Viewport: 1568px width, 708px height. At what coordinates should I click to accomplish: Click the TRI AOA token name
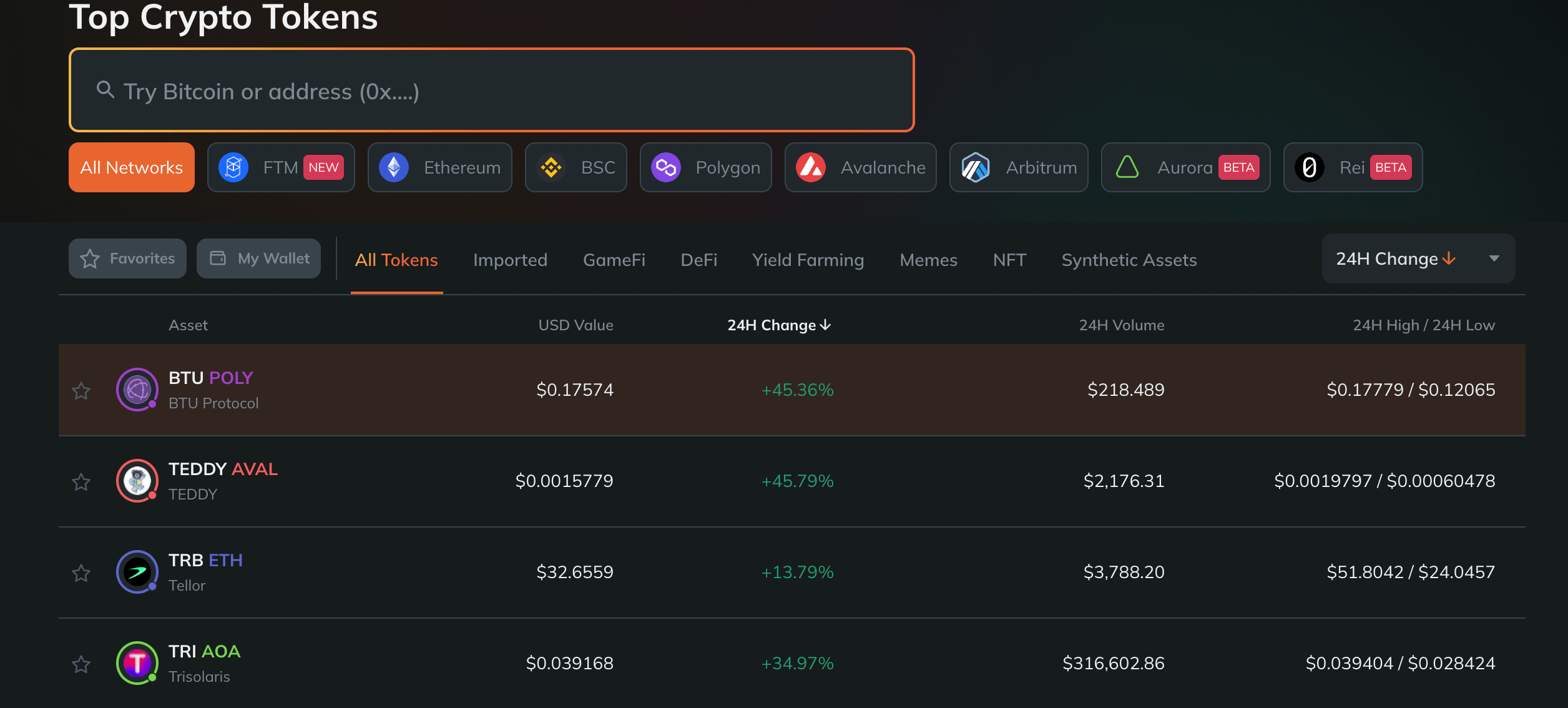[204, 651]
